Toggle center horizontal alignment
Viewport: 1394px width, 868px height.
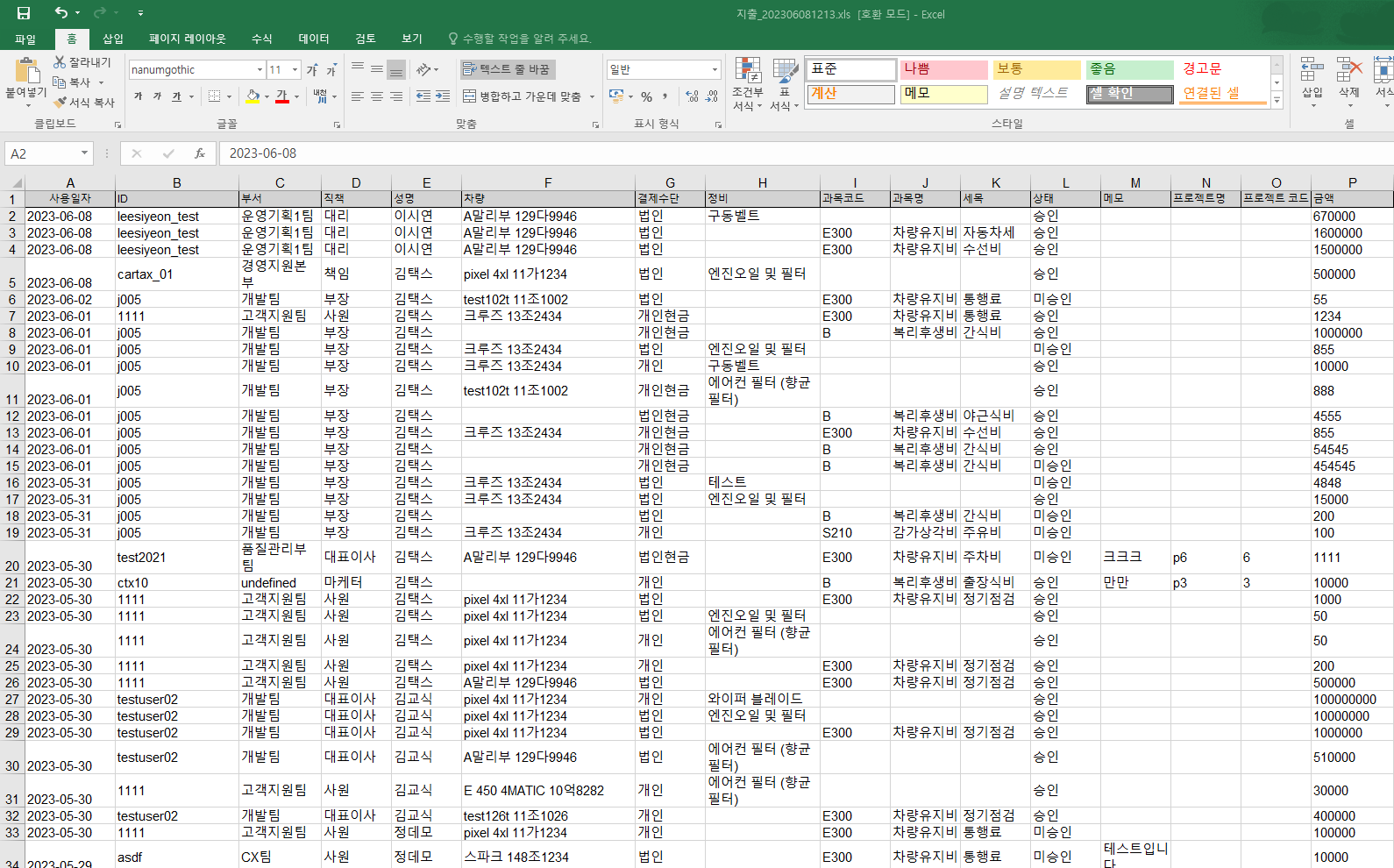(x=377, y=96)
